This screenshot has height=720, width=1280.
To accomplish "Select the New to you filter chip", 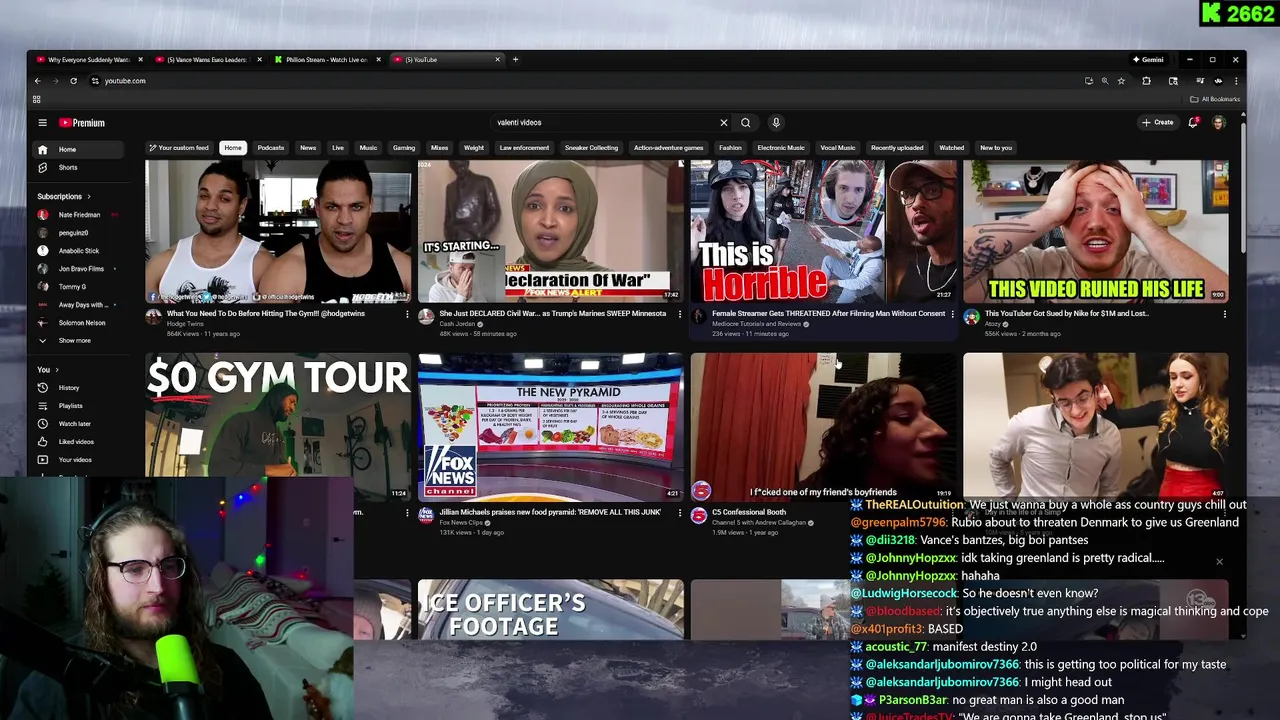I will tap(996, 148).
